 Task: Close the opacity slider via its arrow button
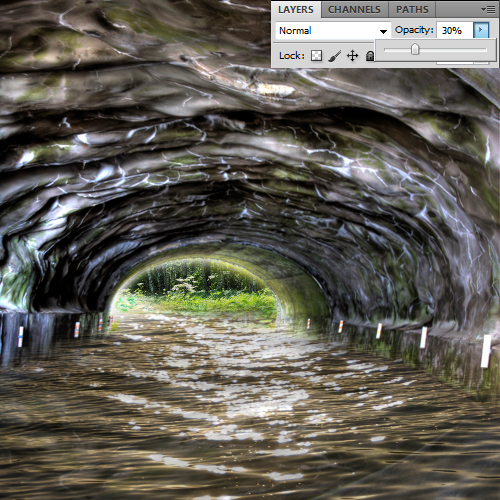pyautogui.click(x=481, y=30)
